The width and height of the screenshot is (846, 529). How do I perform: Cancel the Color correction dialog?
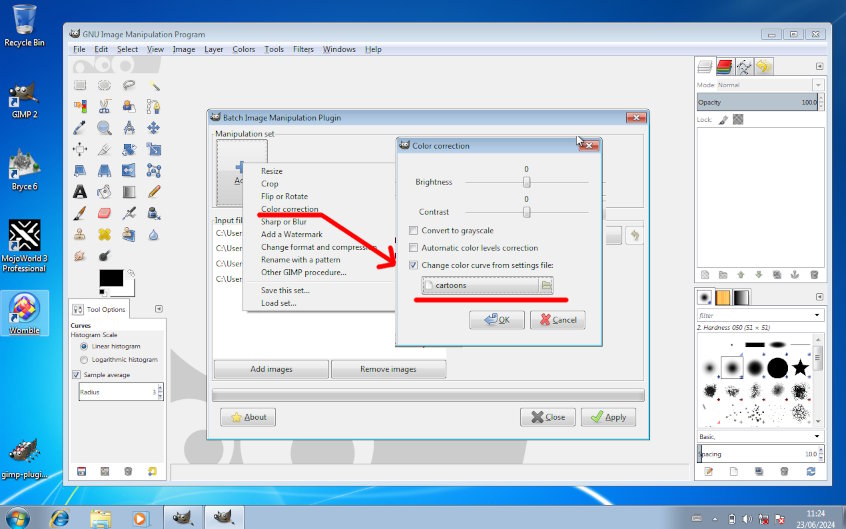pos(558,320)
